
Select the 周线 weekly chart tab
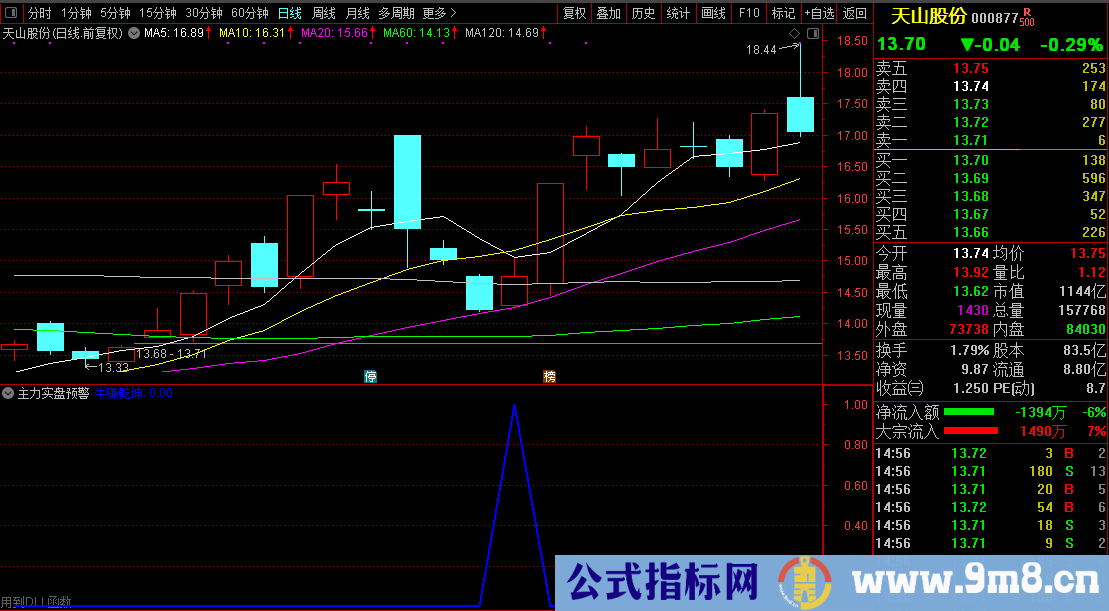click(324, 14)
